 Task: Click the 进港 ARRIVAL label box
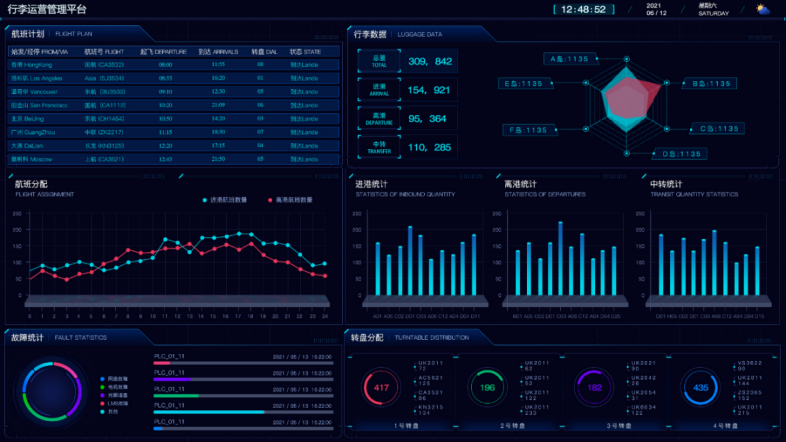tap(379, 90)
